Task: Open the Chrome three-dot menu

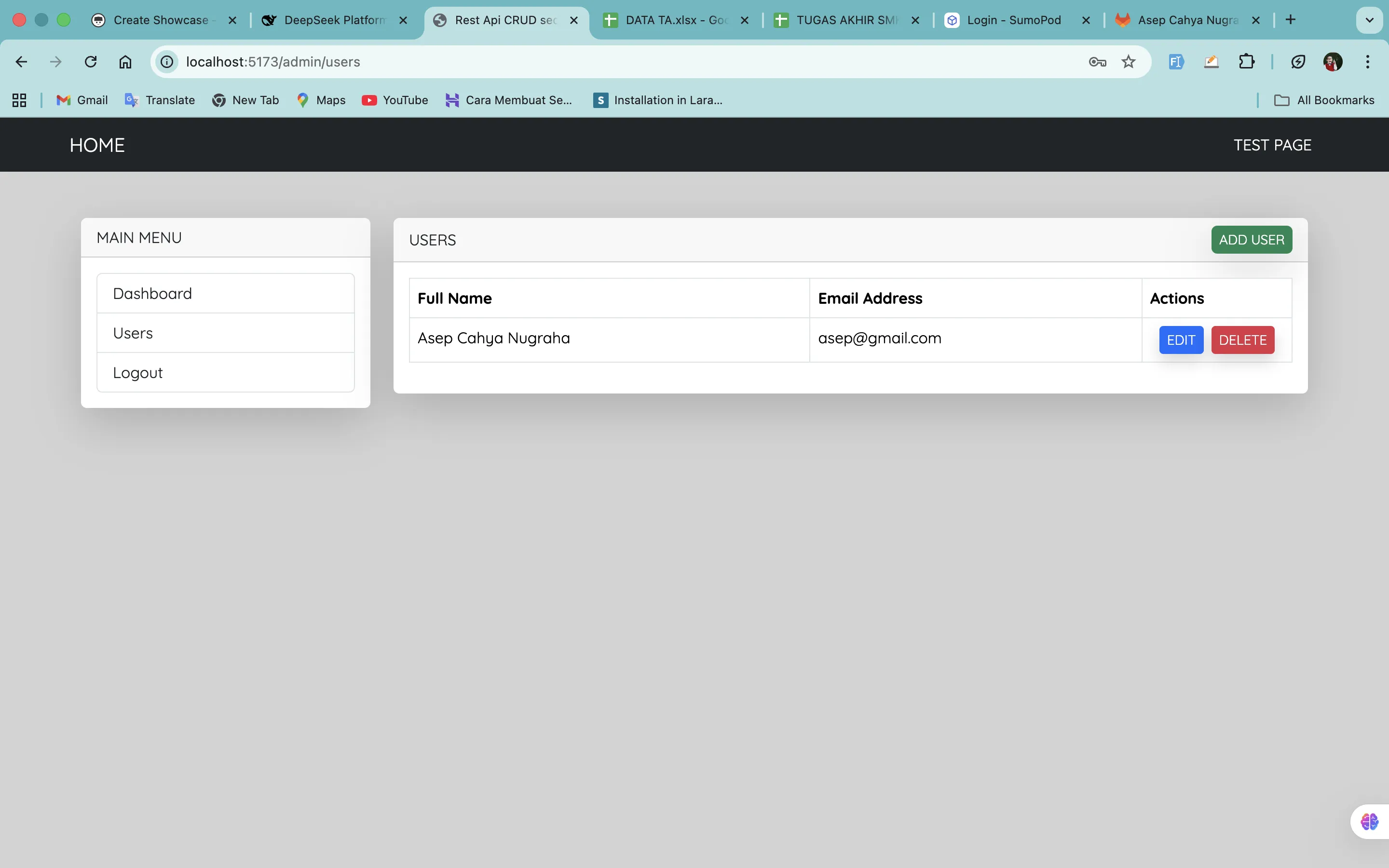Action: click(x=1368, y=61)
